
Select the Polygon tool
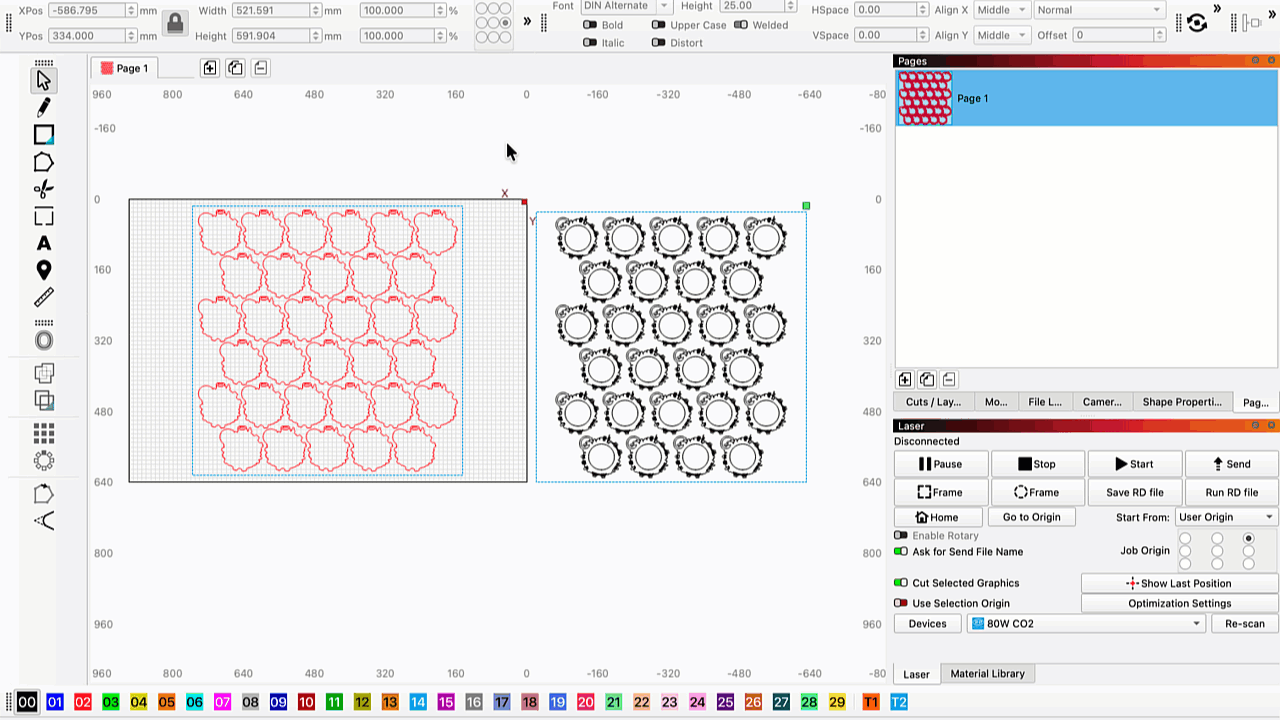(43, 162)
